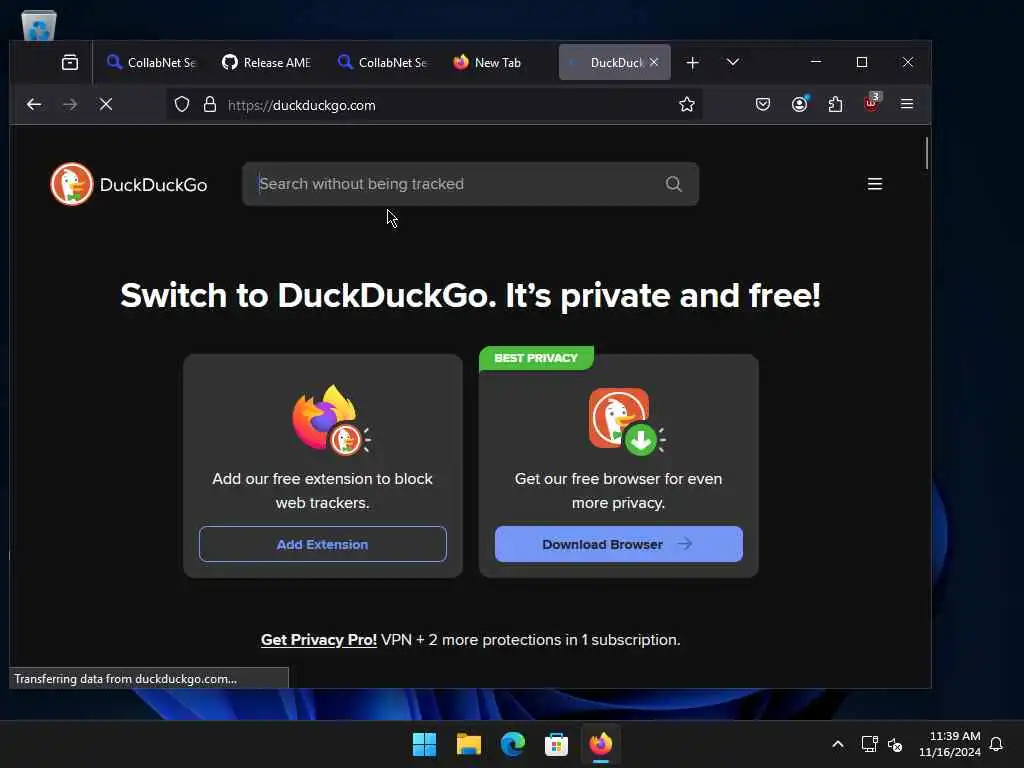Open the notifications bell icon
The width and height of the screenshot is (1024, 768).
[996, 744]
